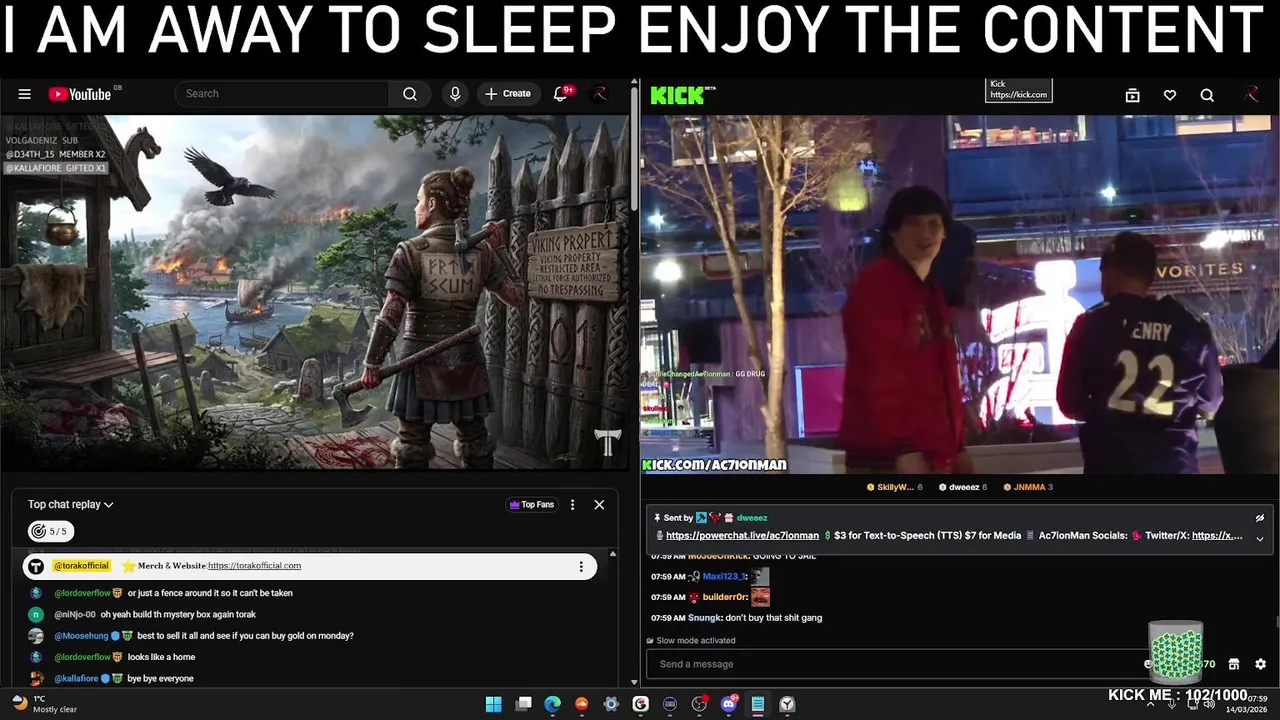Open the torakofficial.com link

tap(254, 566)
